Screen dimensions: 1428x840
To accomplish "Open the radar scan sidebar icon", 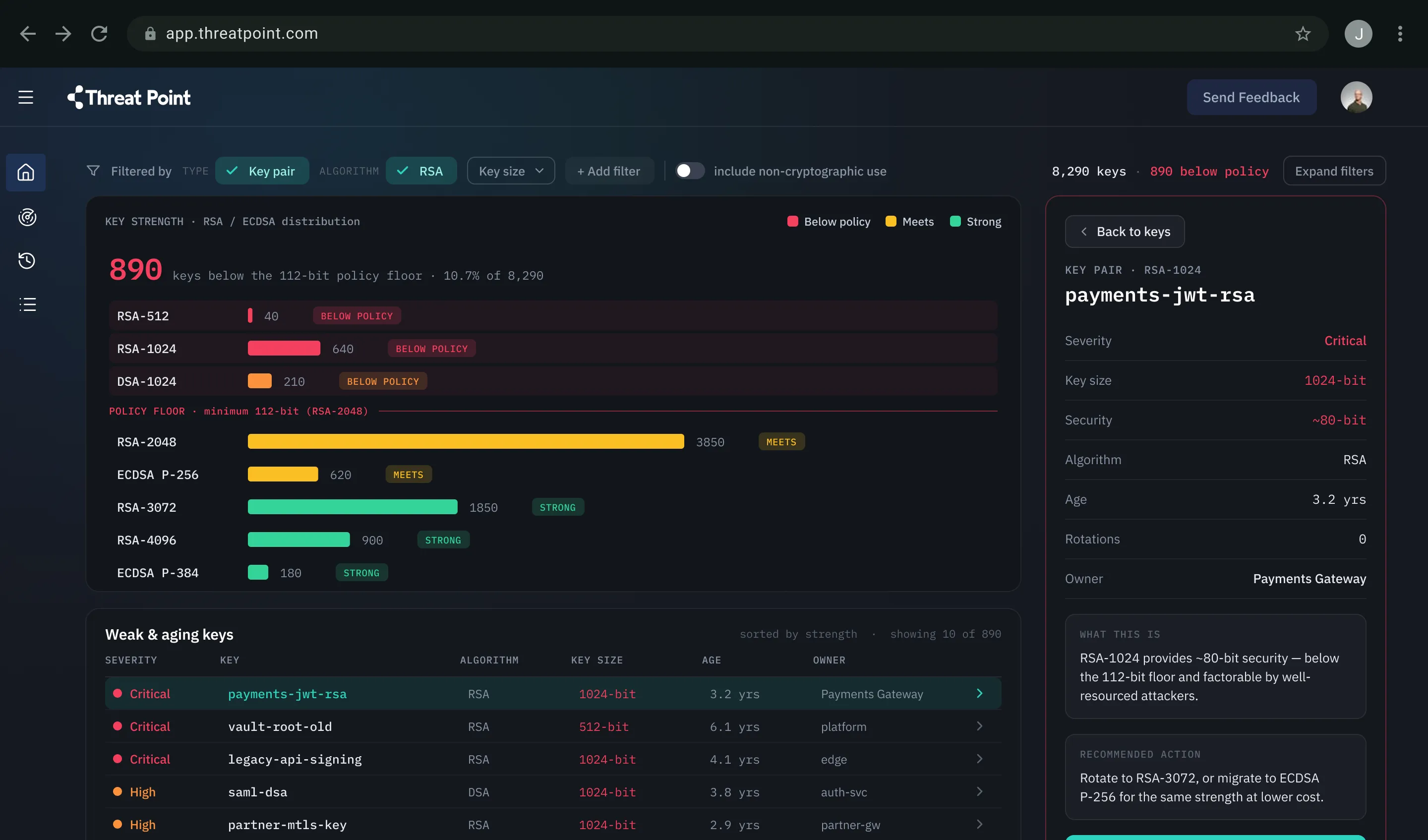I will coord(27,217).
